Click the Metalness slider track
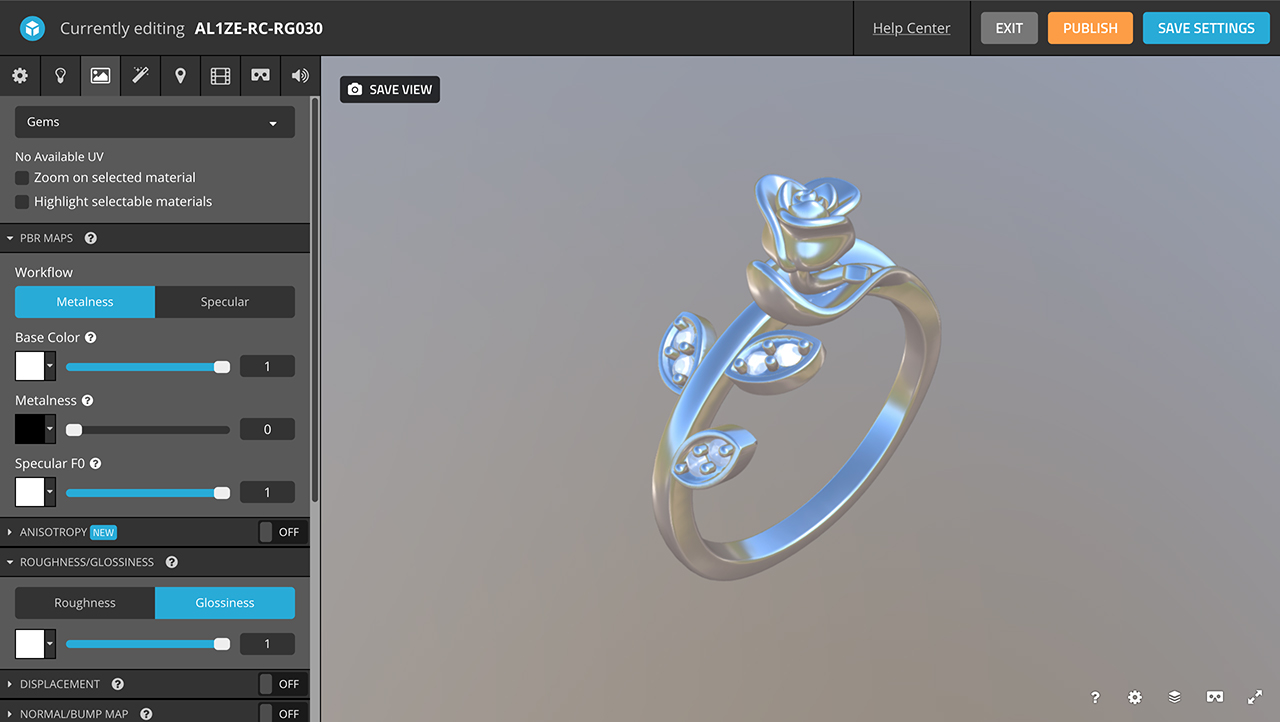This screenshot has width=1280, height=722. (150, 430)
